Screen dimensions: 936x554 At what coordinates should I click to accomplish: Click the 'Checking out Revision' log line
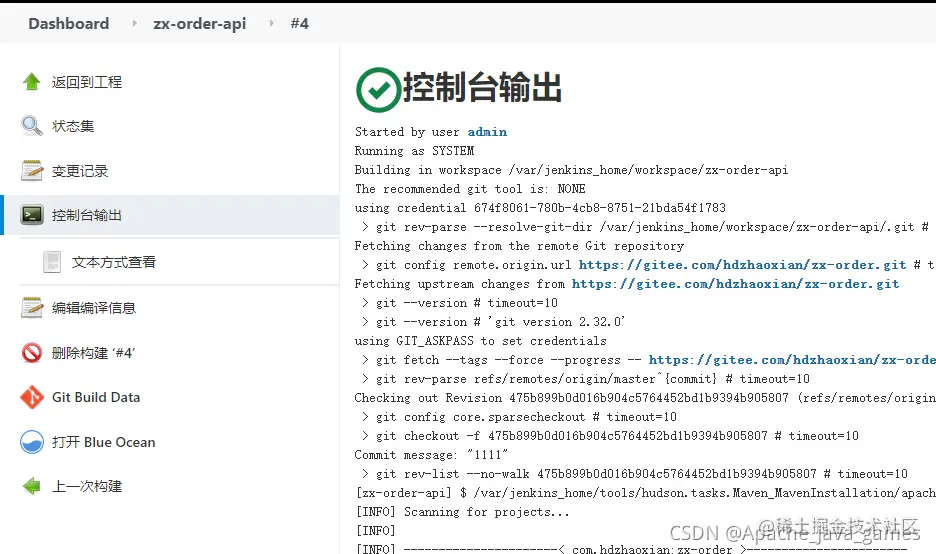tap(645, 398)
